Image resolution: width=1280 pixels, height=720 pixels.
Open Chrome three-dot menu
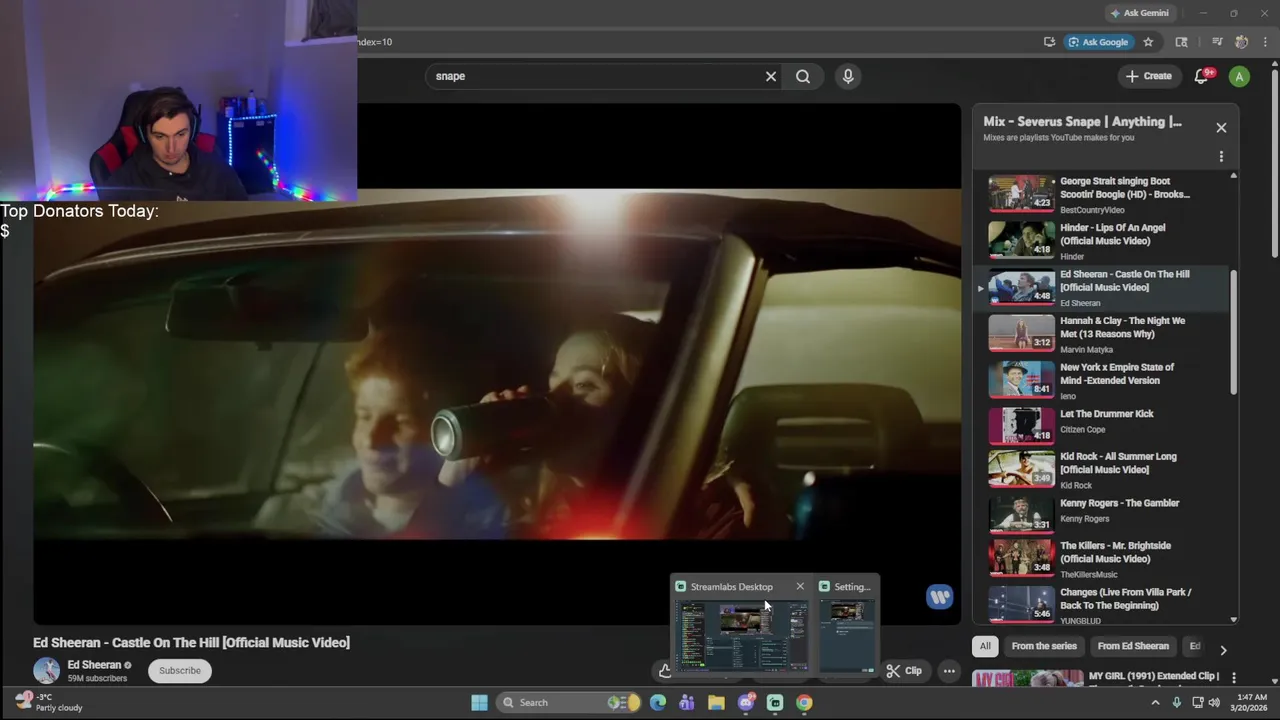(x=1265, y=42)
